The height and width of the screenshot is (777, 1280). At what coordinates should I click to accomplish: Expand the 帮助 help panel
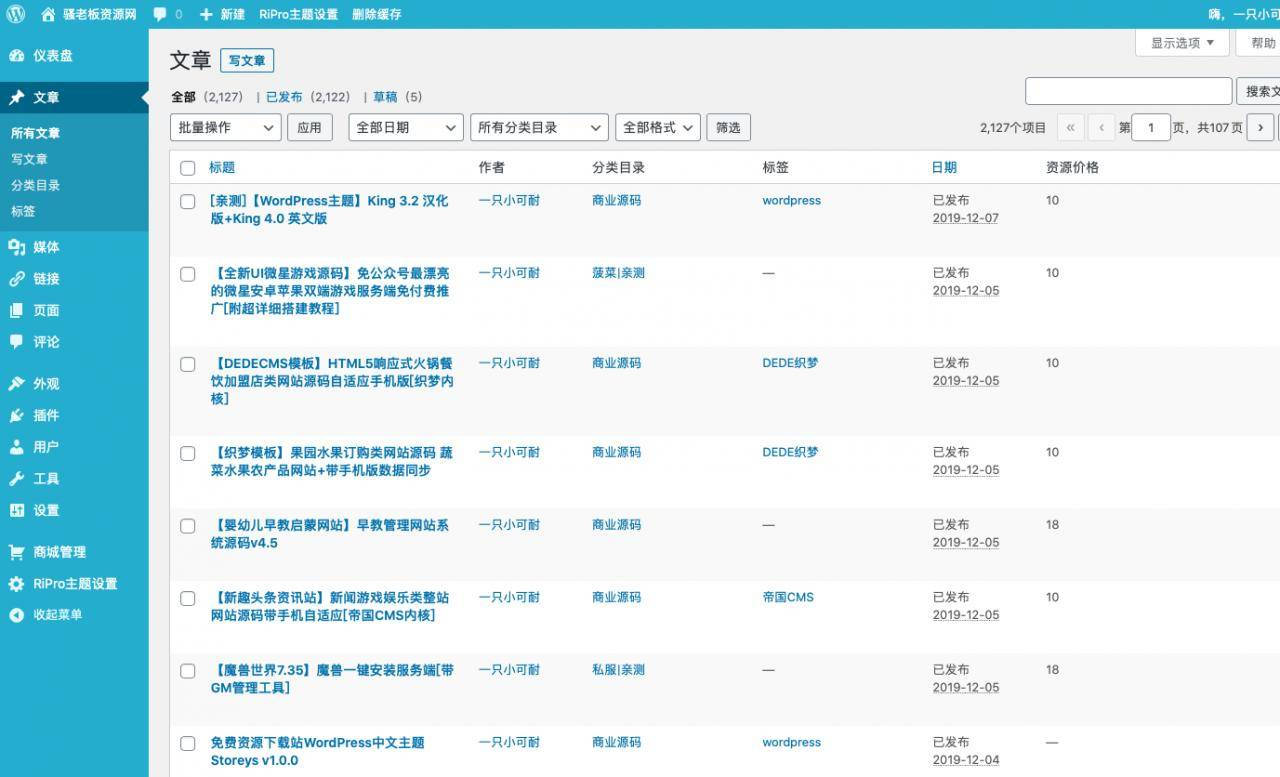[x=1260, y=43]
